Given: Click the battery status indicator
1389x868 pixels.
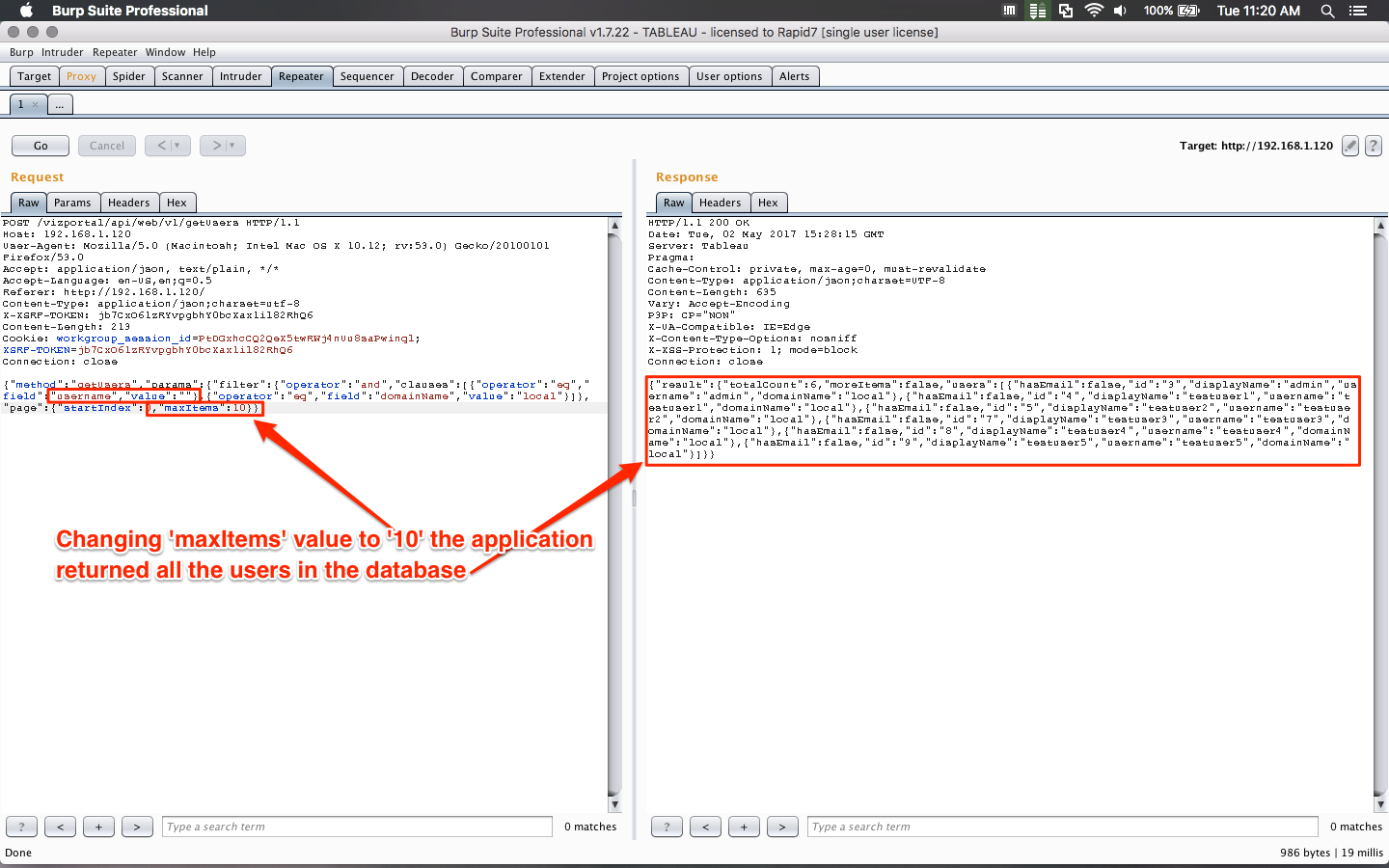Looking at the screenshot, I should point(1171,11).
